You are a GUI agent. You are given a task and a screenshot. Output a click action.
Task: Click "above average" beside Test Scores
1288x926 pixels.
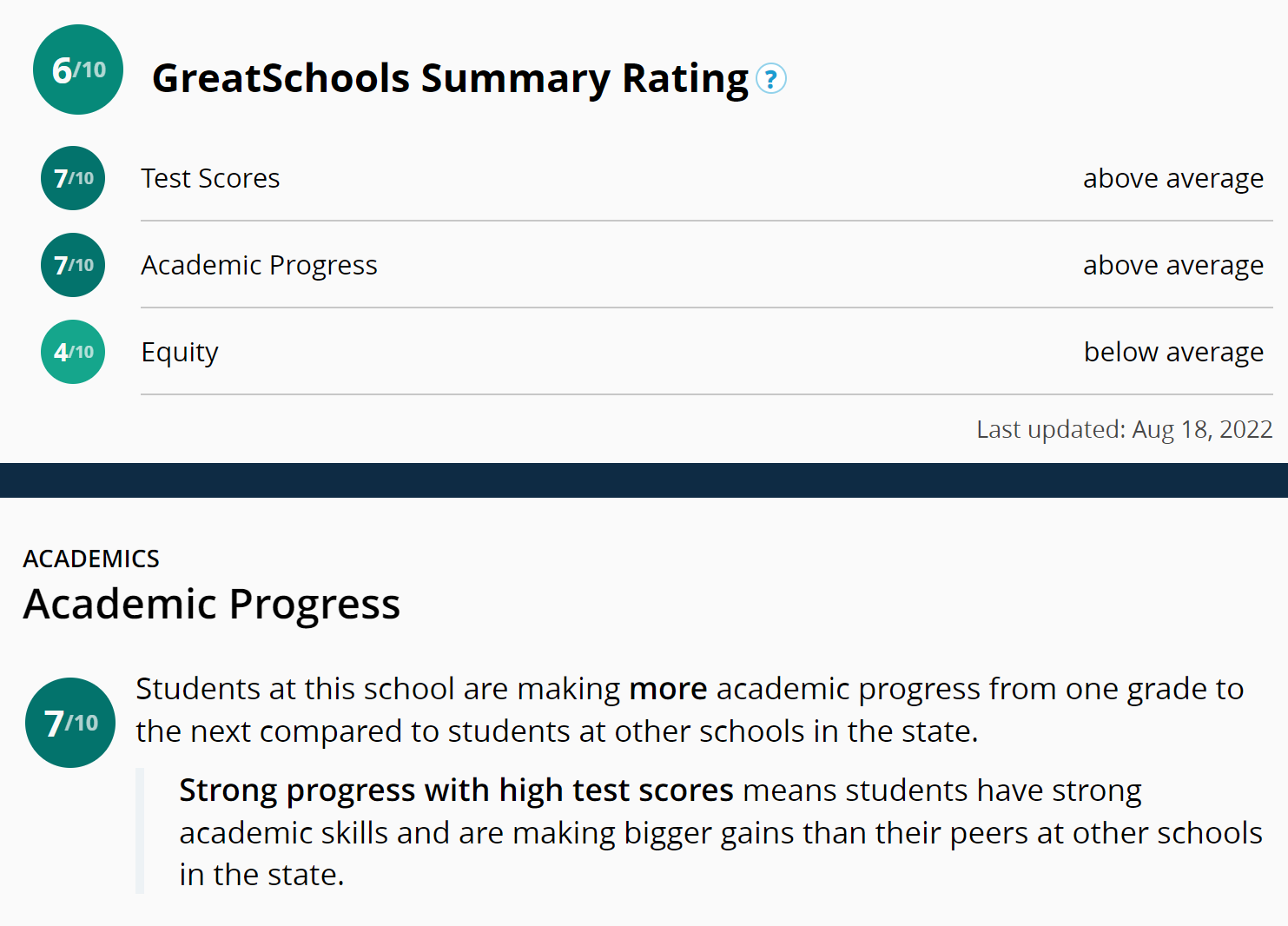1172,178
